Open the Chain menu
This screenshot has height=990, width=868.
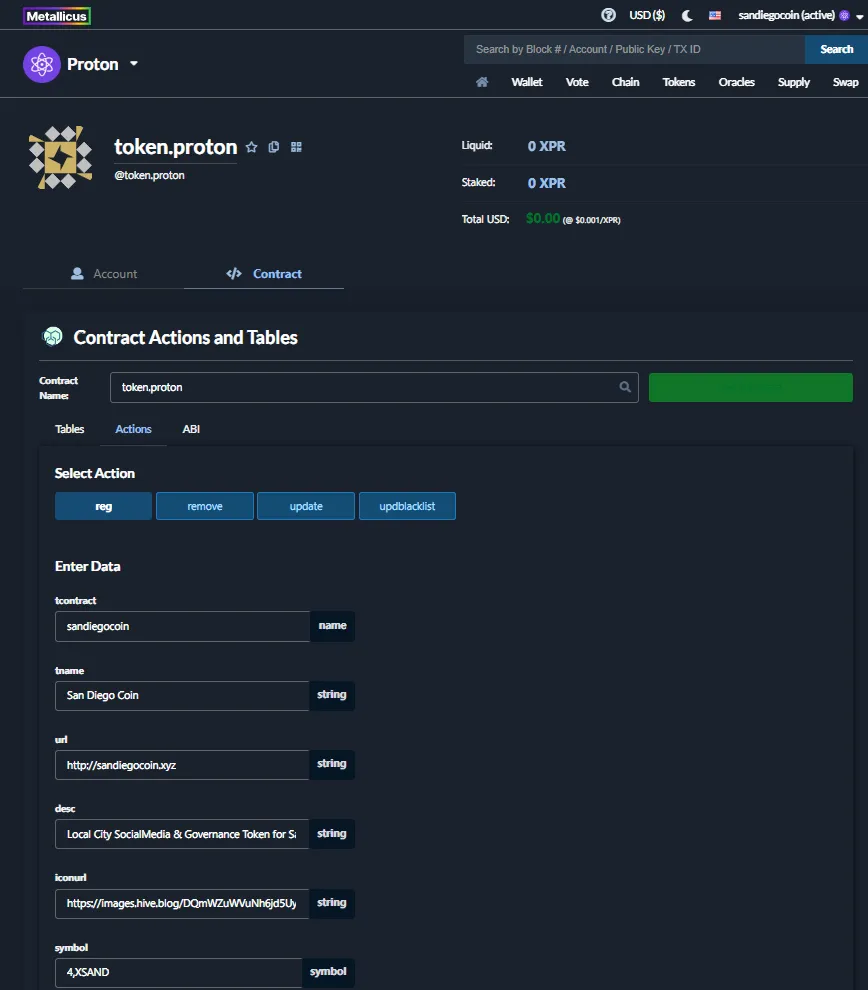(x=625, y=82)
